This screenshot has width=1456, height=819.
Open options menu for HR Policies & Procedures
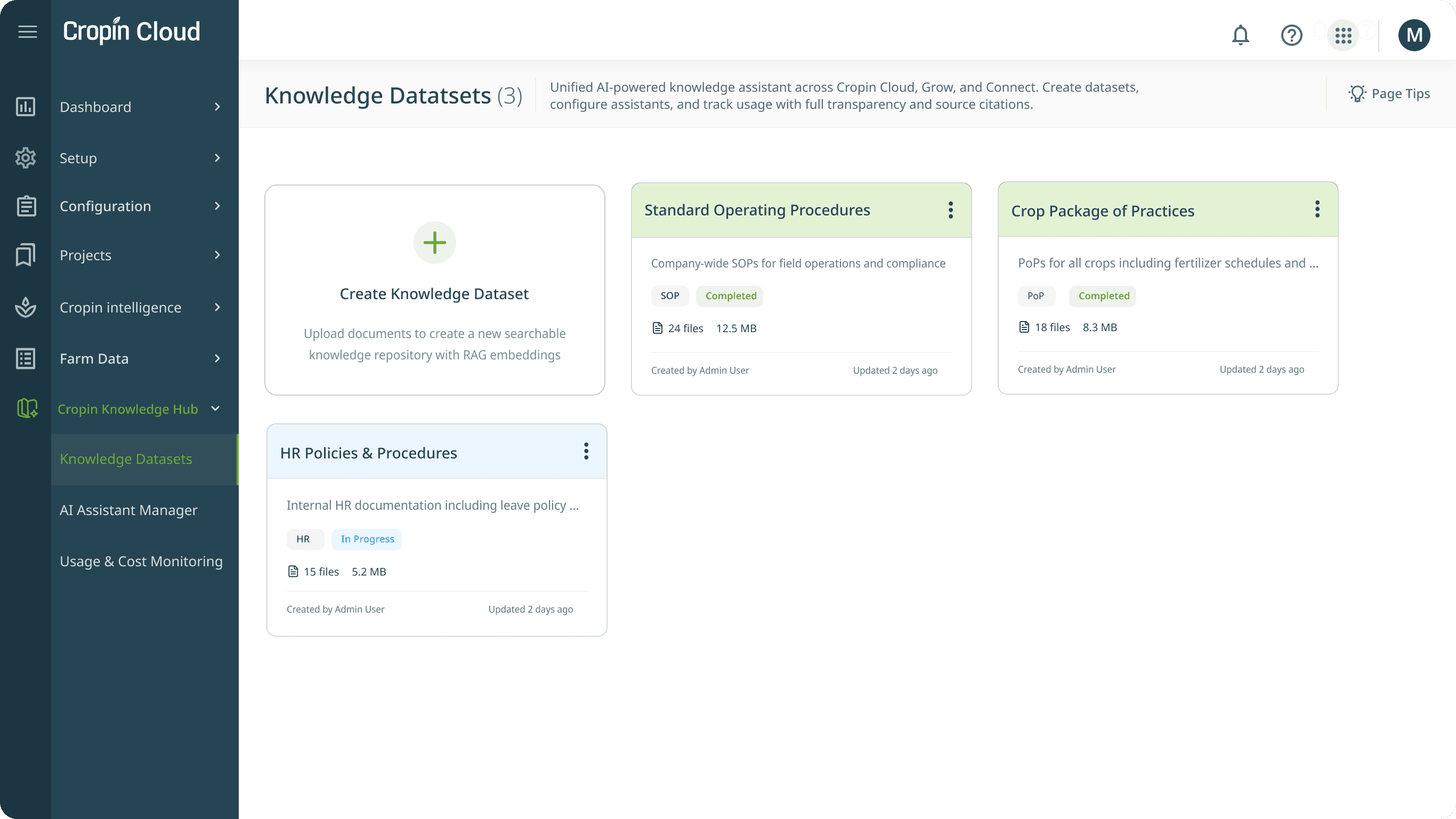(586, 451)
